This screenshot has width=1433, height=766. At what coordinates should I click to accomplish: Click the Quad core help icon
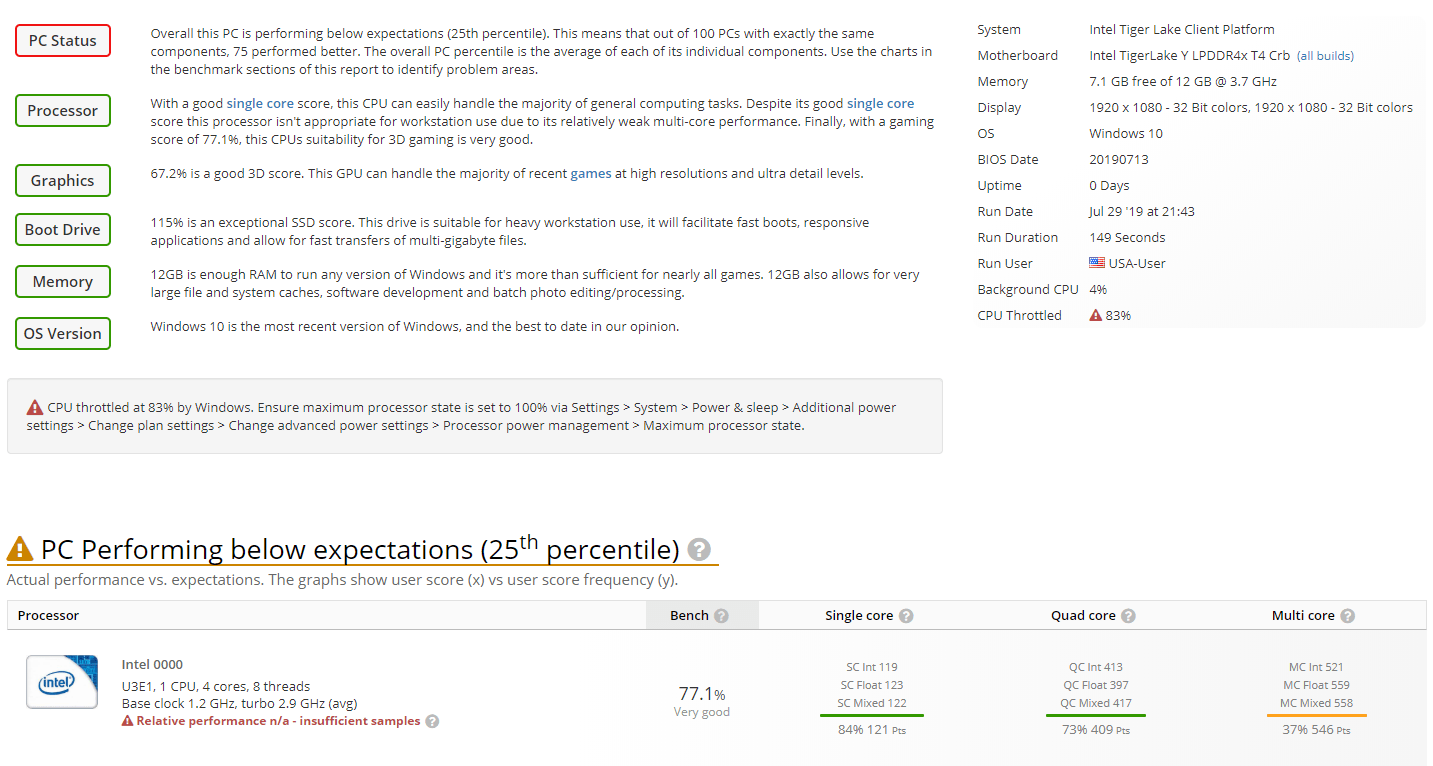tap(1128, 616)
